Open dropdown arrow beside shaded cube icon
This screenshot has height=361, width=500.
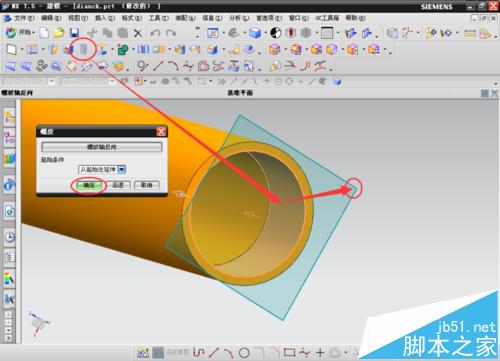coord(265,33)
